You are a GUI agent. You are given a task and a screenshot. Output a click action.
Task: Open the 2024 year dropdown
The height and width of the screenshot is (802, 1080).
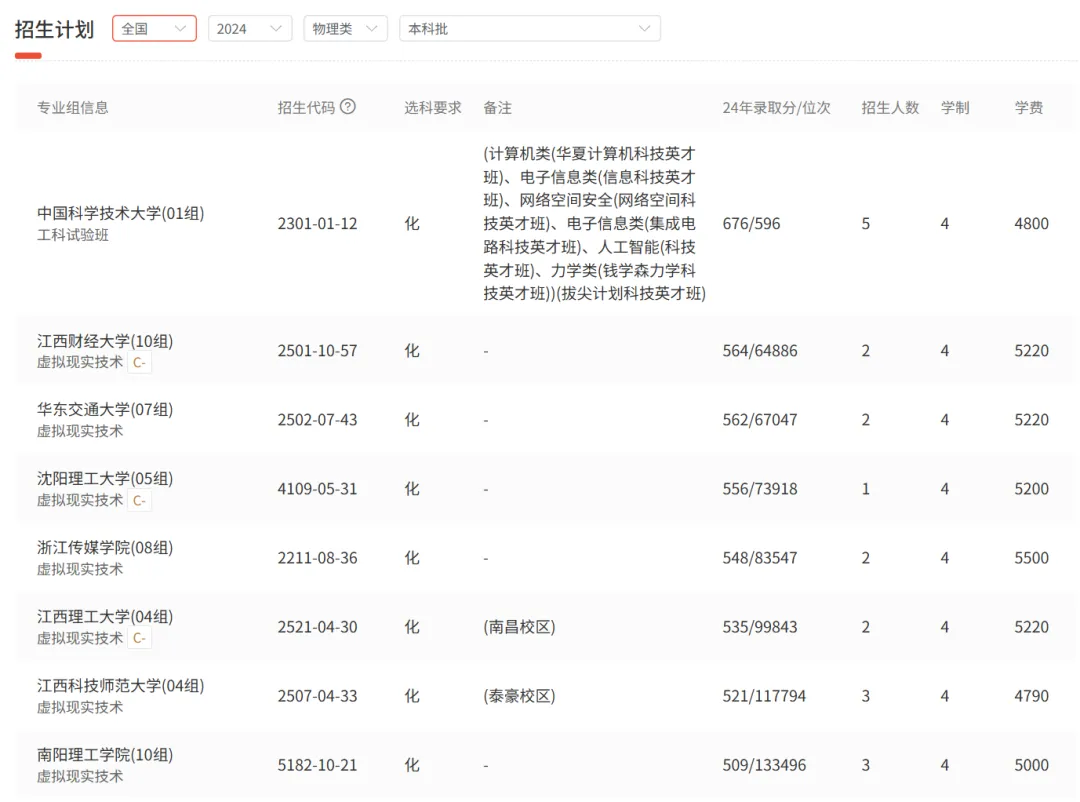pyautogui.click(x=249, y=28)
